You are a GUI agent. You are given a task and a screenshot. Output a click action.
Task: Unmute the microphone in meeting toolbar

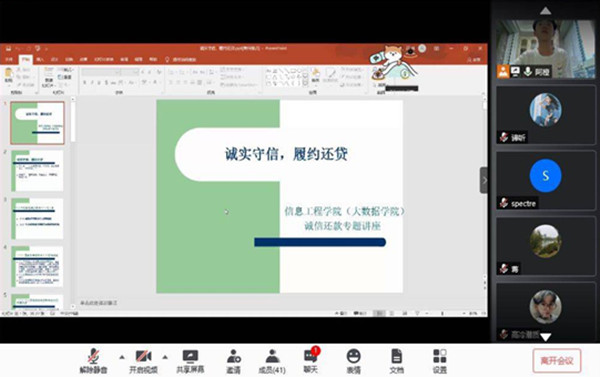coord(93,361)
